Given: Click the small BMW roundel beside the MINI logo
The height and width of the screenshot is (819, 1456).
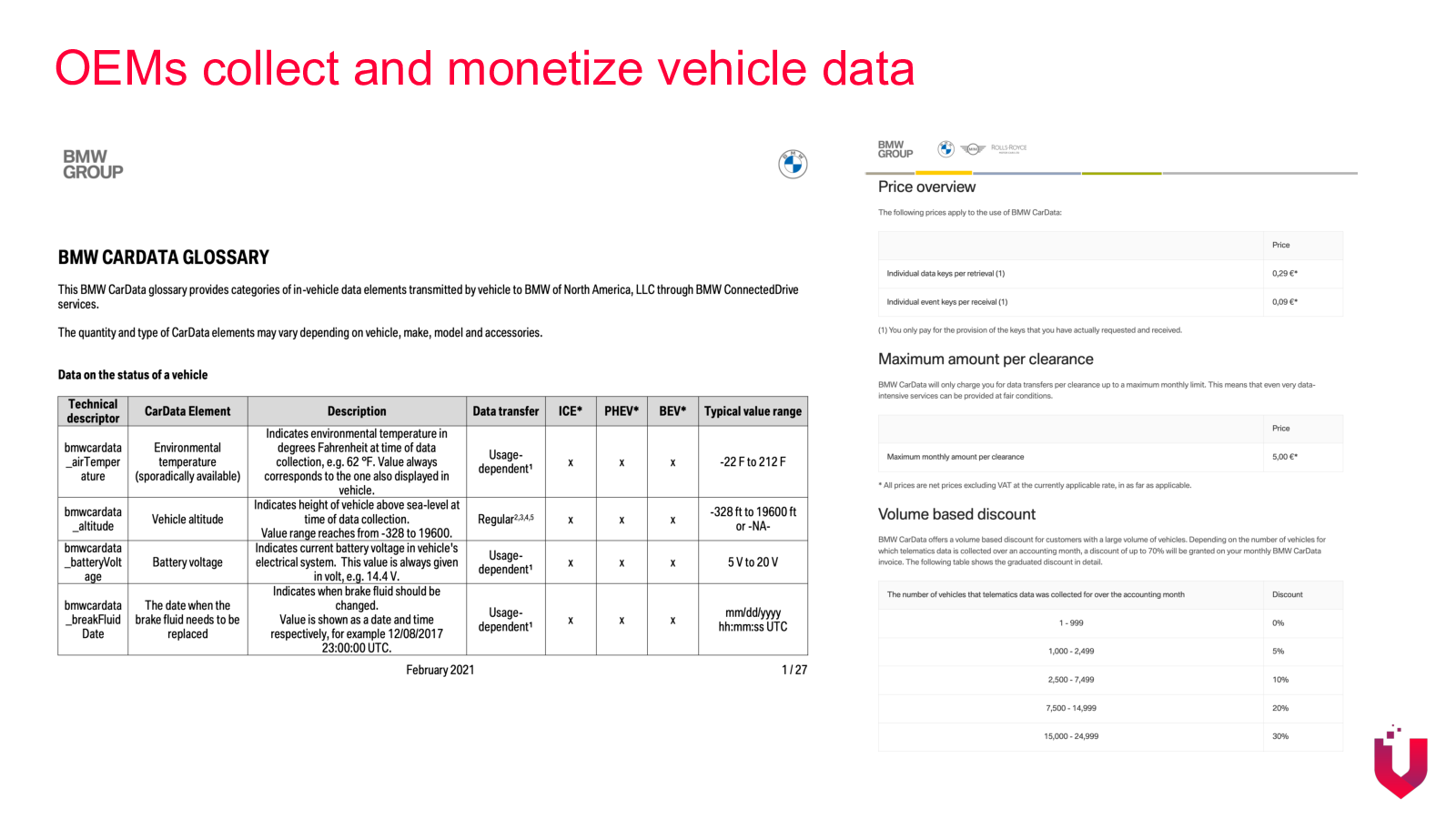Looking at the screenshot, I should tap(945, 148).
